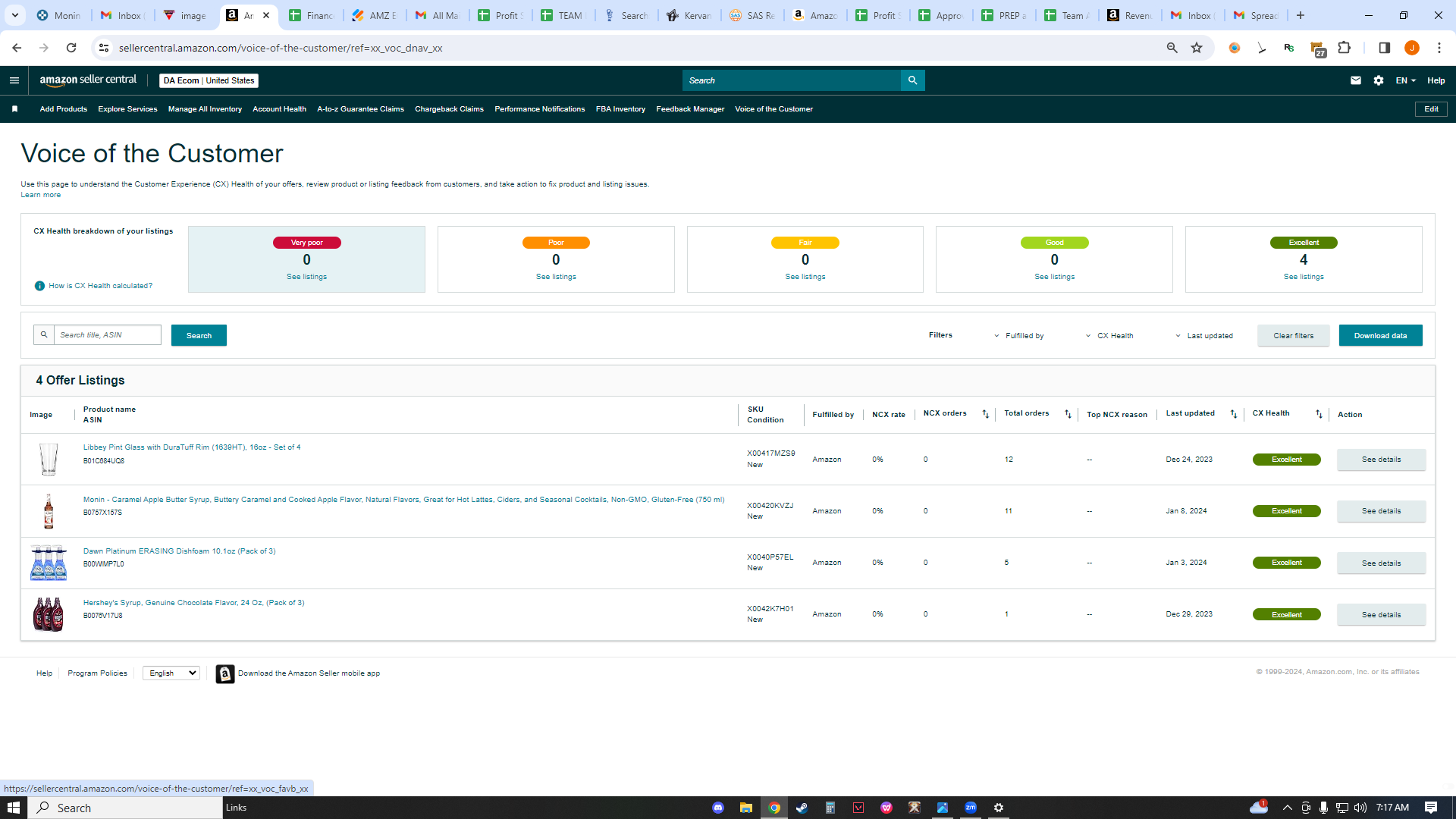Sort by Total orders arrows
This screenshot has width=1456, height=819.
point(1068,414)
